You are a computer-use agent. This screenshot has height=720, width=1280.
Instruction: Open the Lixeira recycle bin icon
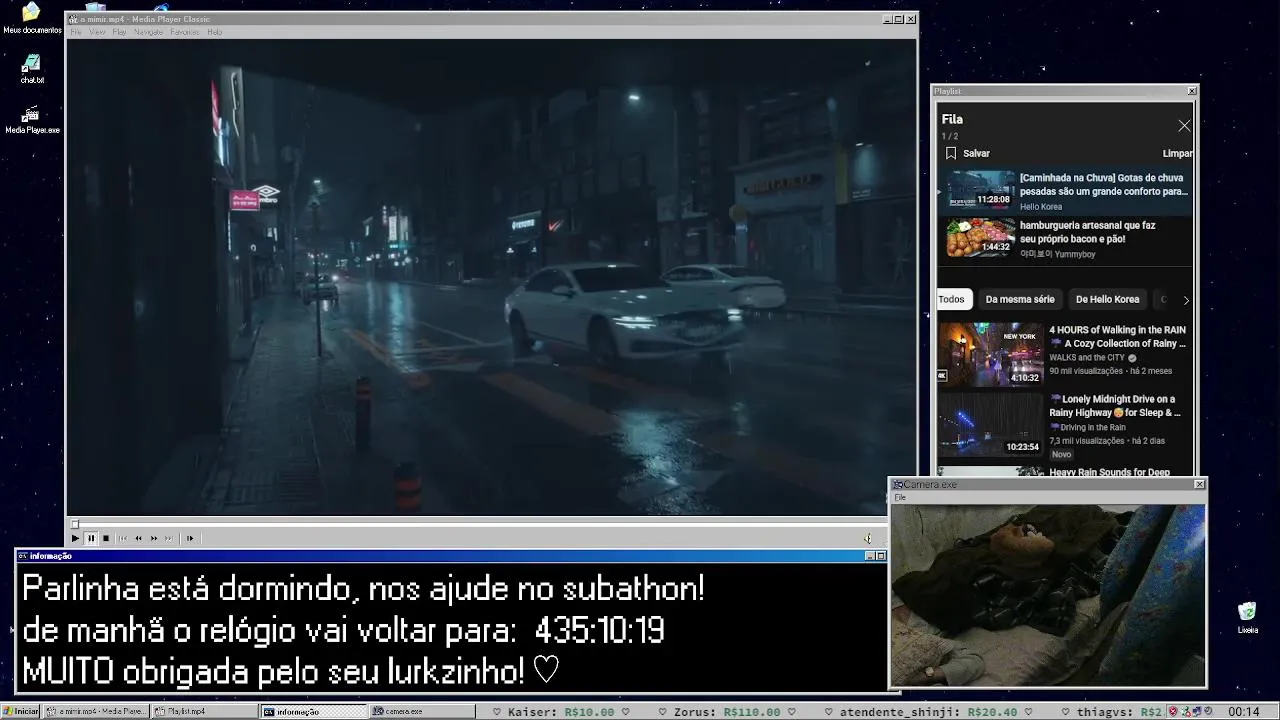tap(1247, 617)
